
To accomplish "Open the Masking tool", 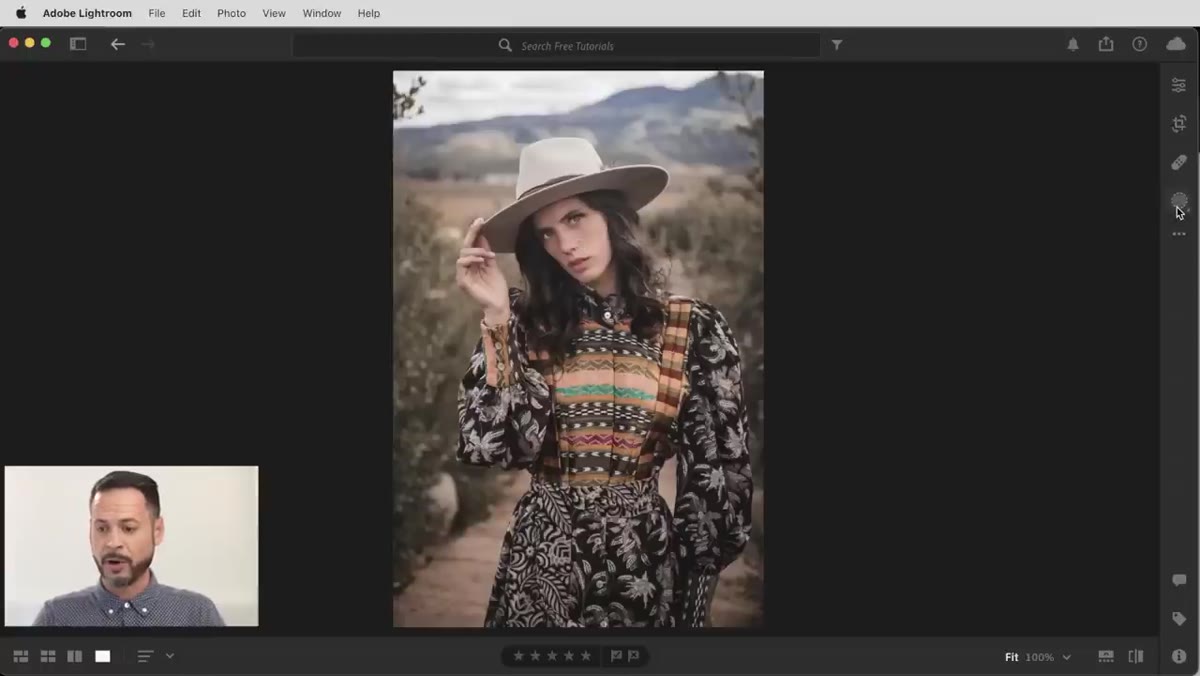I will pos(1179,200).
